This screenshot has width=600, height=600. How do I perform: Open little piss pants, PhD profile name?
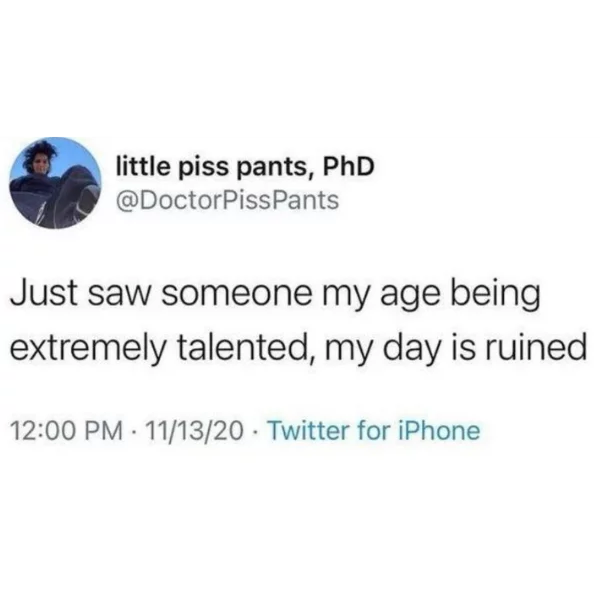coord(245,167)
